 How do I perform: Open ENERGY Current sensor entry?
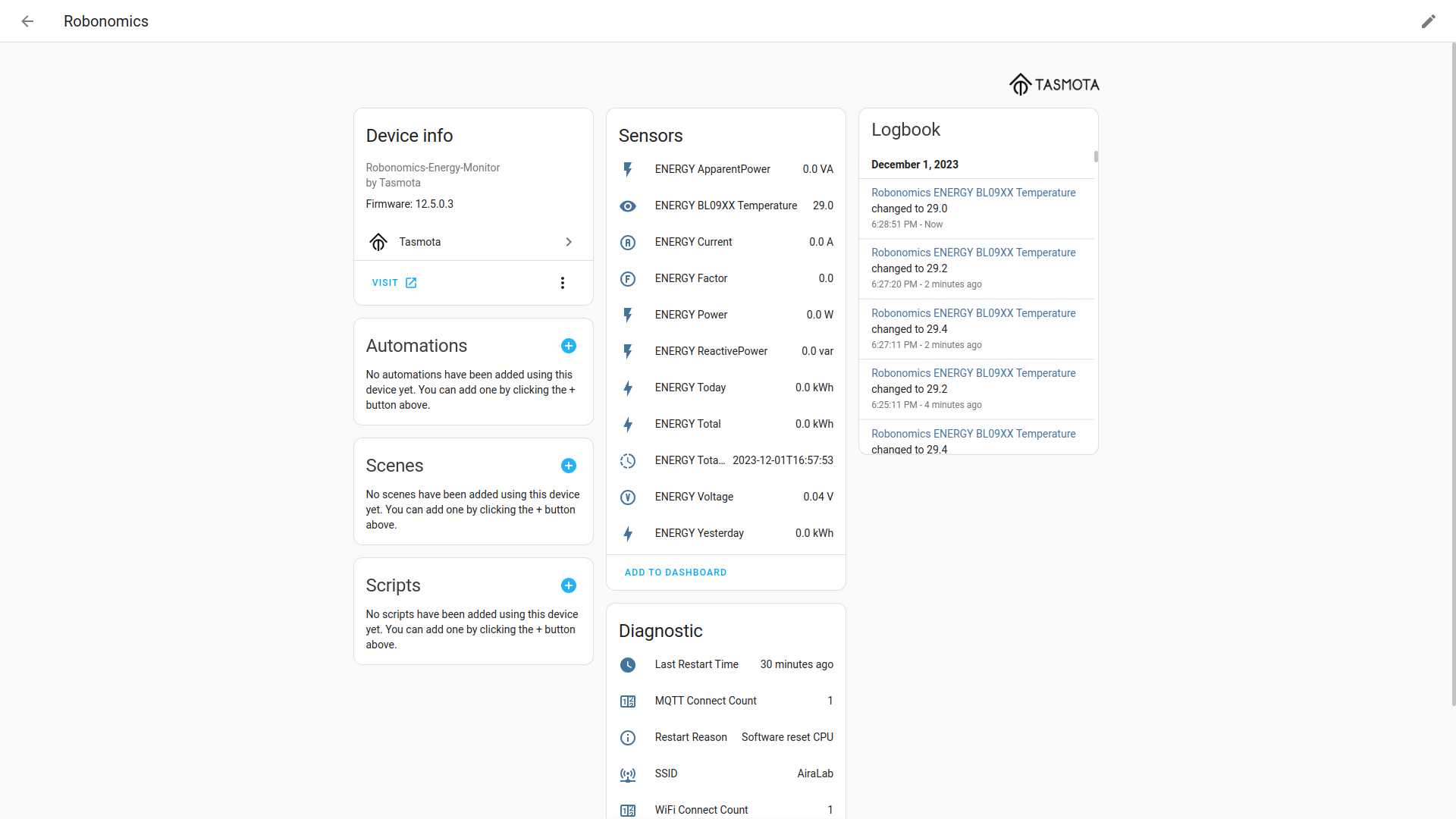pos(726,242)
